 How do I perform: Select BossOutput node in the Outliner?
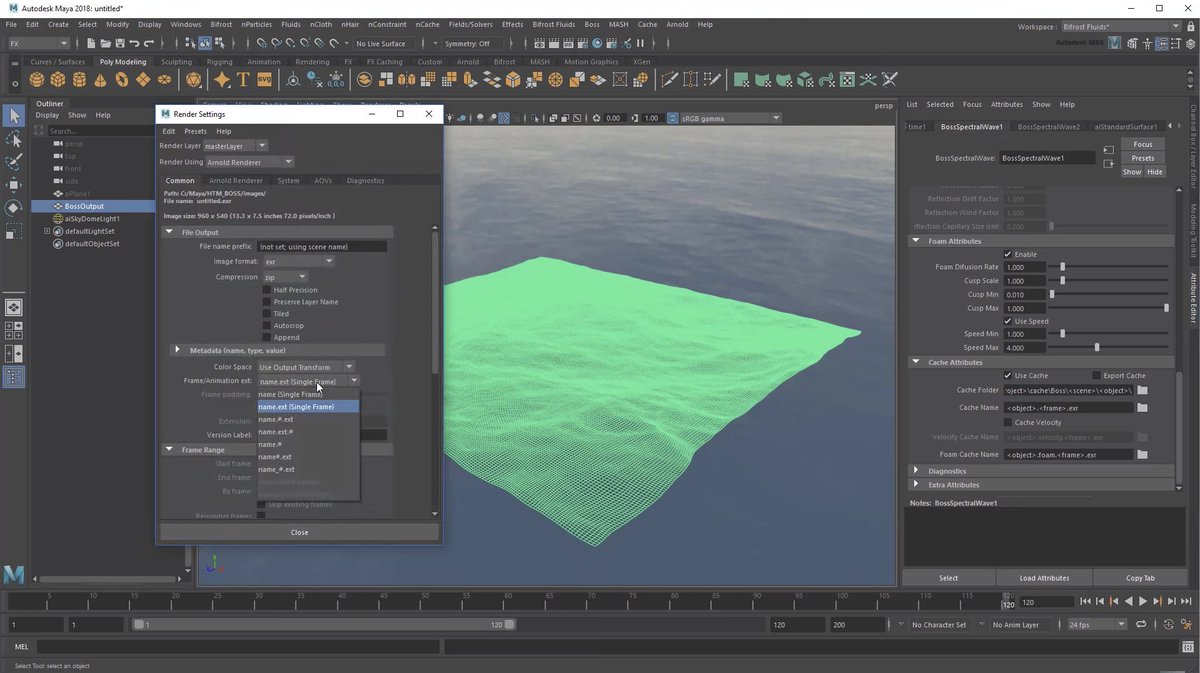[x=84, y=206]
